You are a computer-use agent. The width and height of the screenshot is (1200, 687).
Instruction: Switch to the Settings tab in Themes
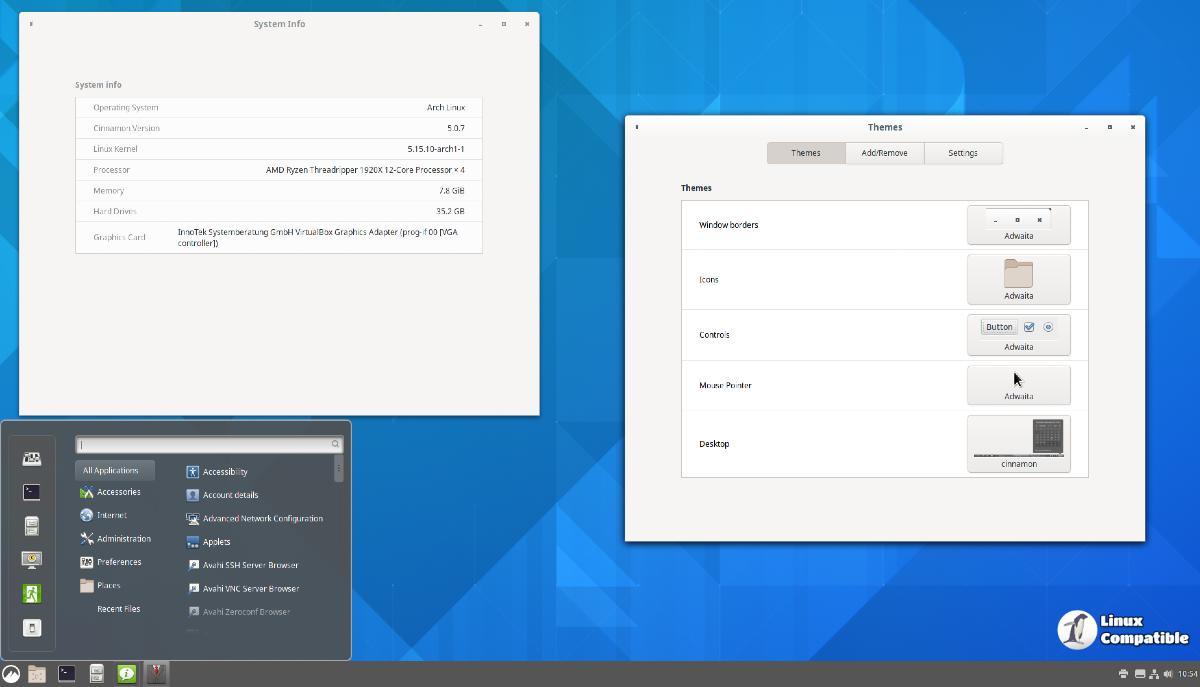(x=962, y=153)
